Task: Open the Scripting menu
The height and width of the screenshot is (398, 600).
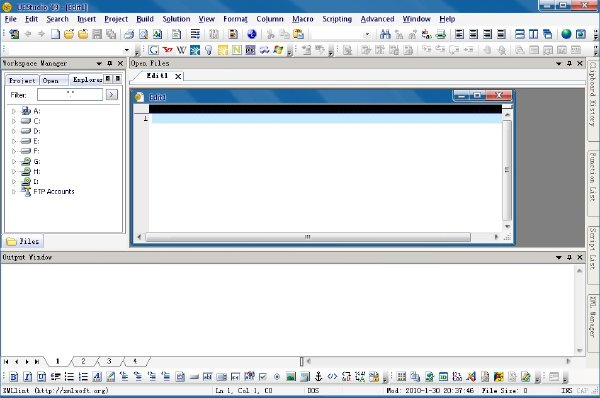Action: click(x=337, y=19)
